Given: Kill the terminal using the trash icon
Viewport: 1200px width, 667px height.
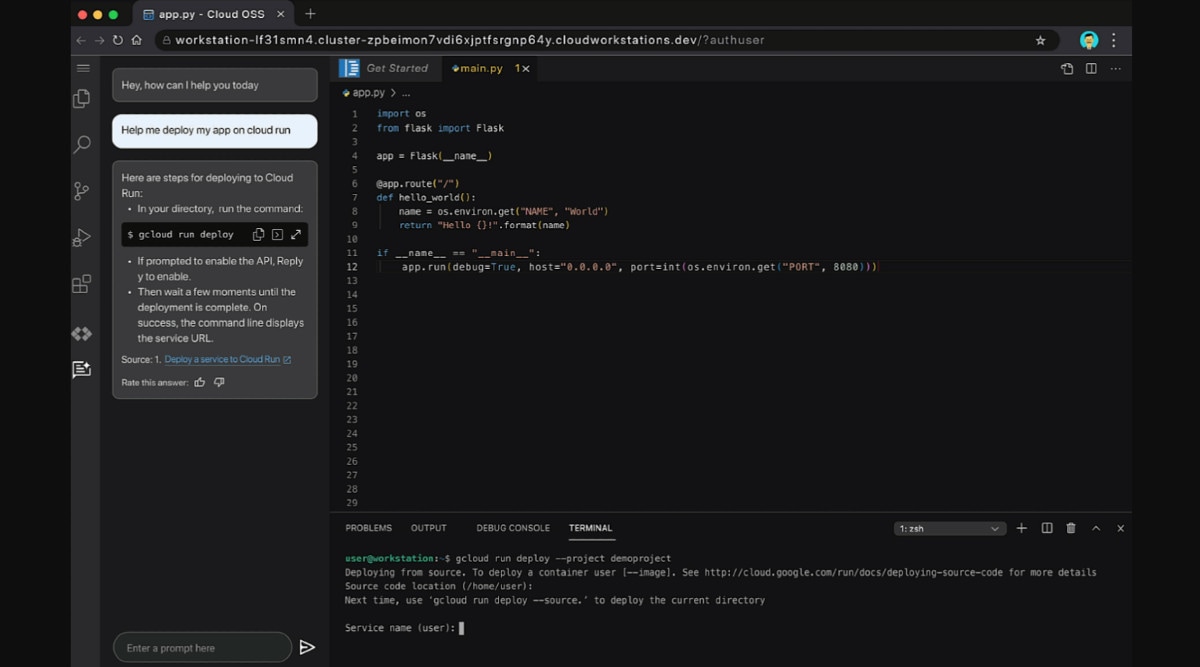Looking at the screenshot, I should (1071, 528).
